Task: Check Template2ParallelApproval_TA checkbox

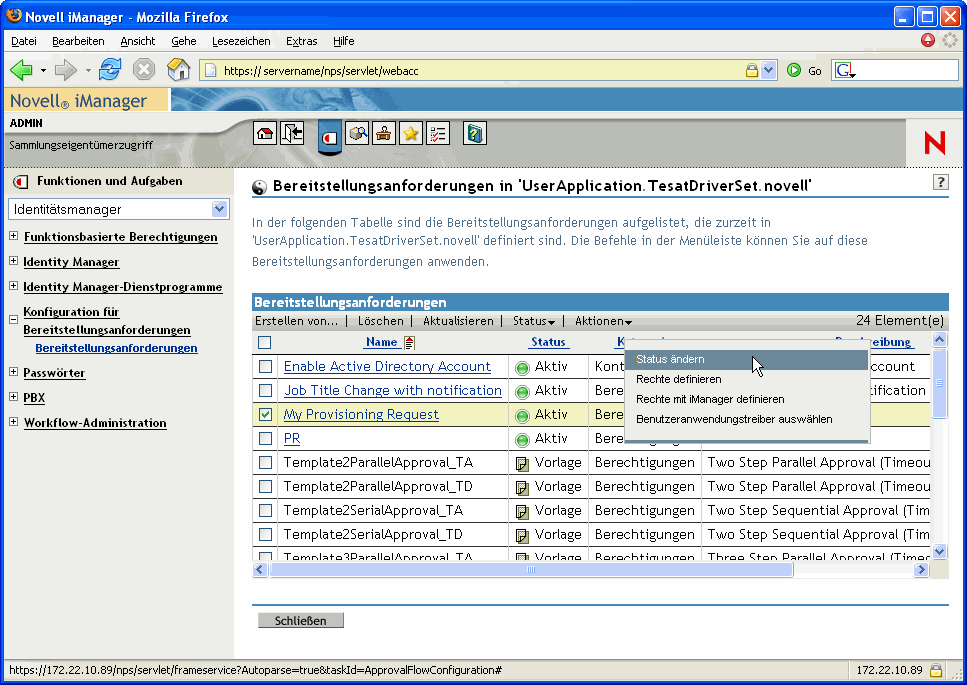Action: 265,462
